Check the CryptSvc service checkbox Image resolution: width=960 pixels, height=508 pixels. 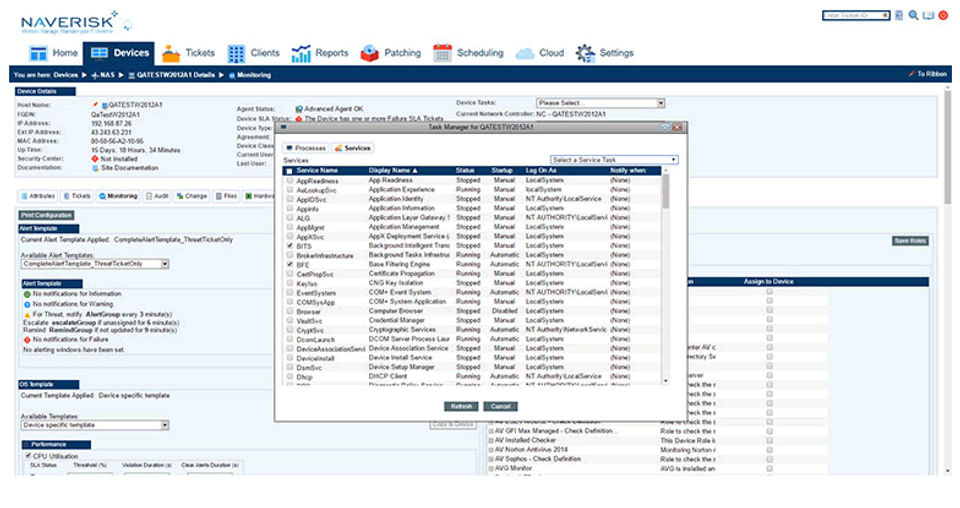(x=290, y=330)
